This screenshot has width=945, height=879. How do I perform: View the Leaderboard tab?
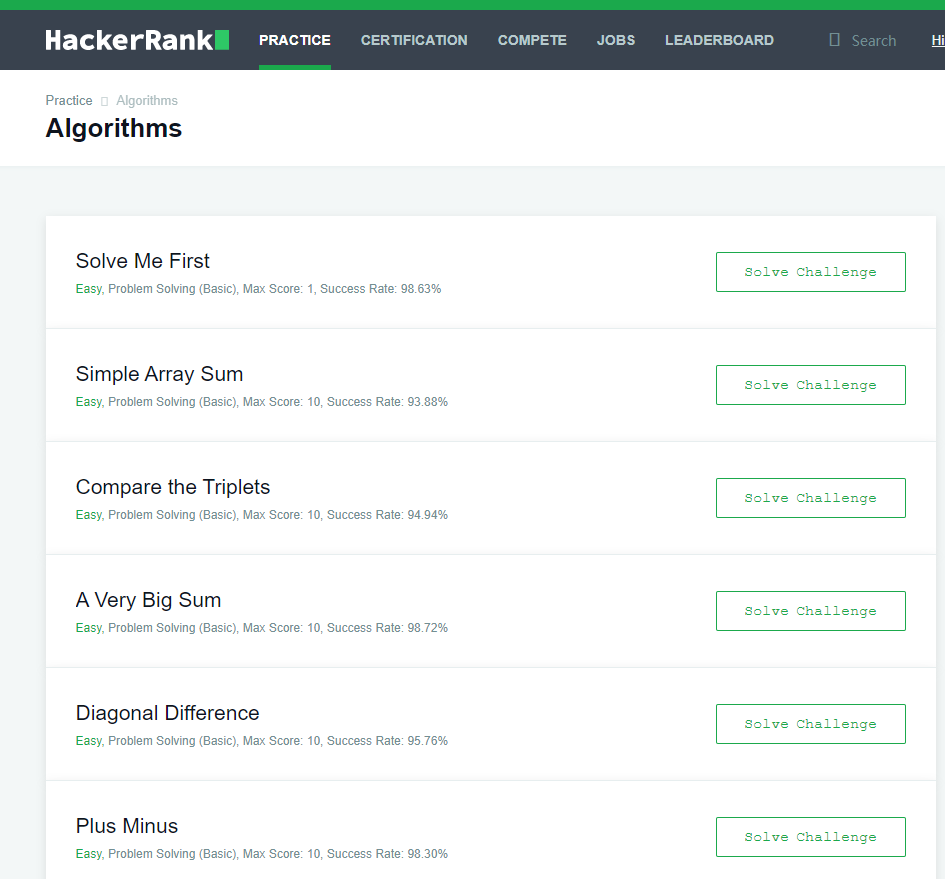720,40
